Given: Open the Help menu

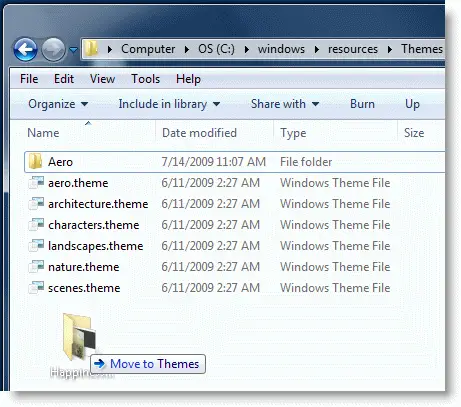Looking at the screenshot, I should (188, 79).
